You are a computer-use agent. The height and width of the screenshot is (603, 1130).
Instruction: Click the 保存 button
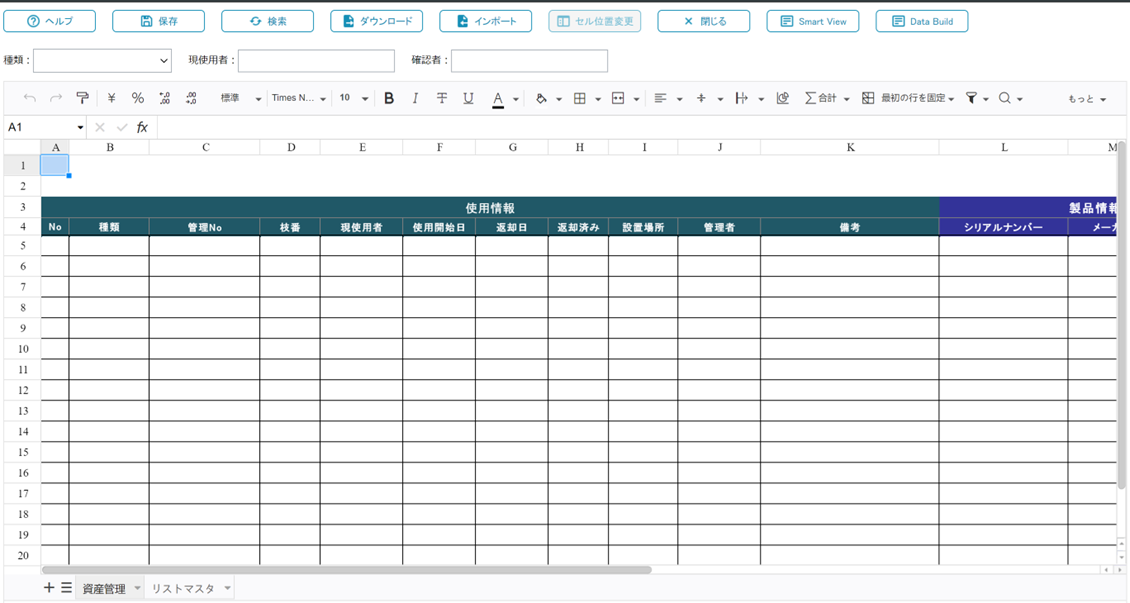pyautogui.click(x=159, y=21)
